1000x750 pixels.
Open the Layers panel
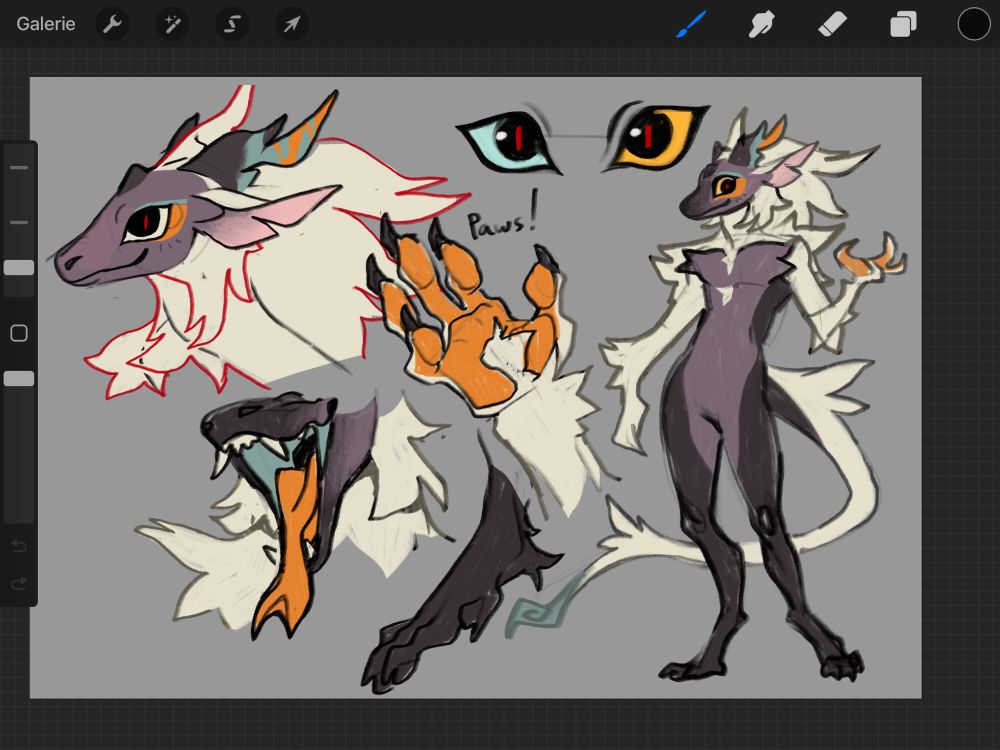pos(903,24)
